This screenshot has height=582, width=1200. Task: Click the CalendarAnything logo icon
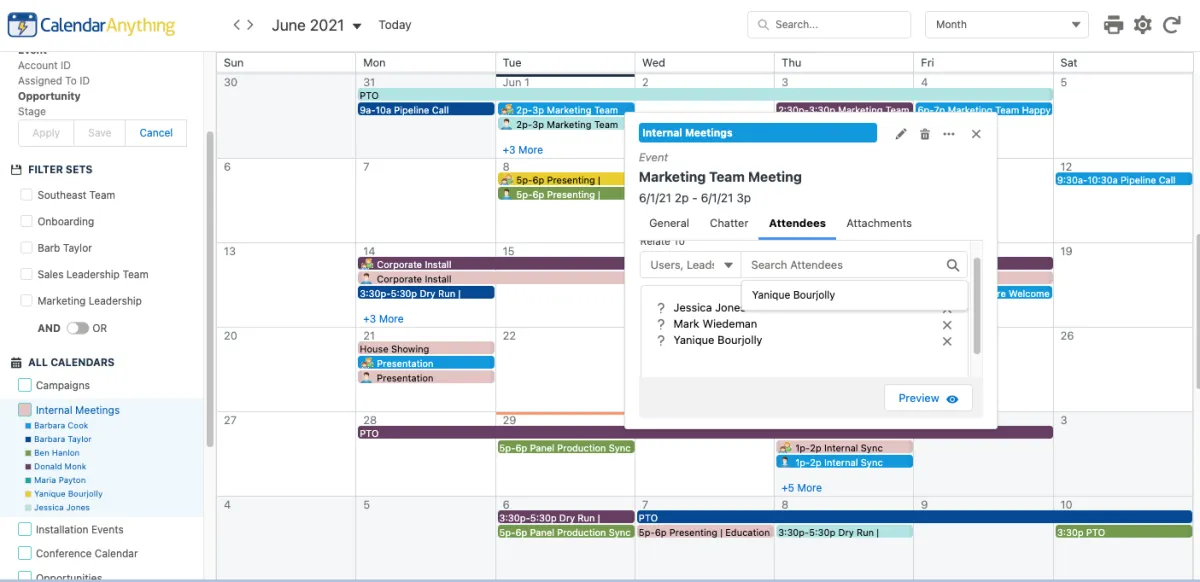22,25
